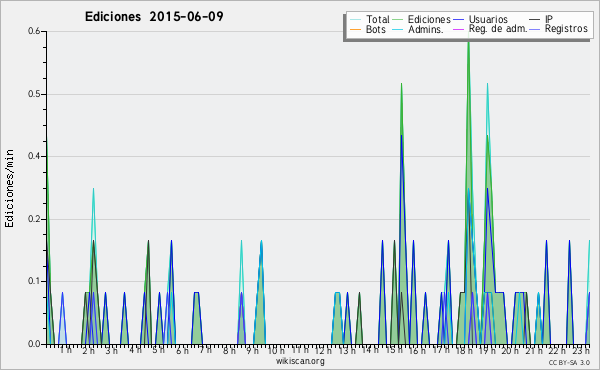600x370 pixels.
Task: Click the 15 h axis tick label
Action: (393, 350)
